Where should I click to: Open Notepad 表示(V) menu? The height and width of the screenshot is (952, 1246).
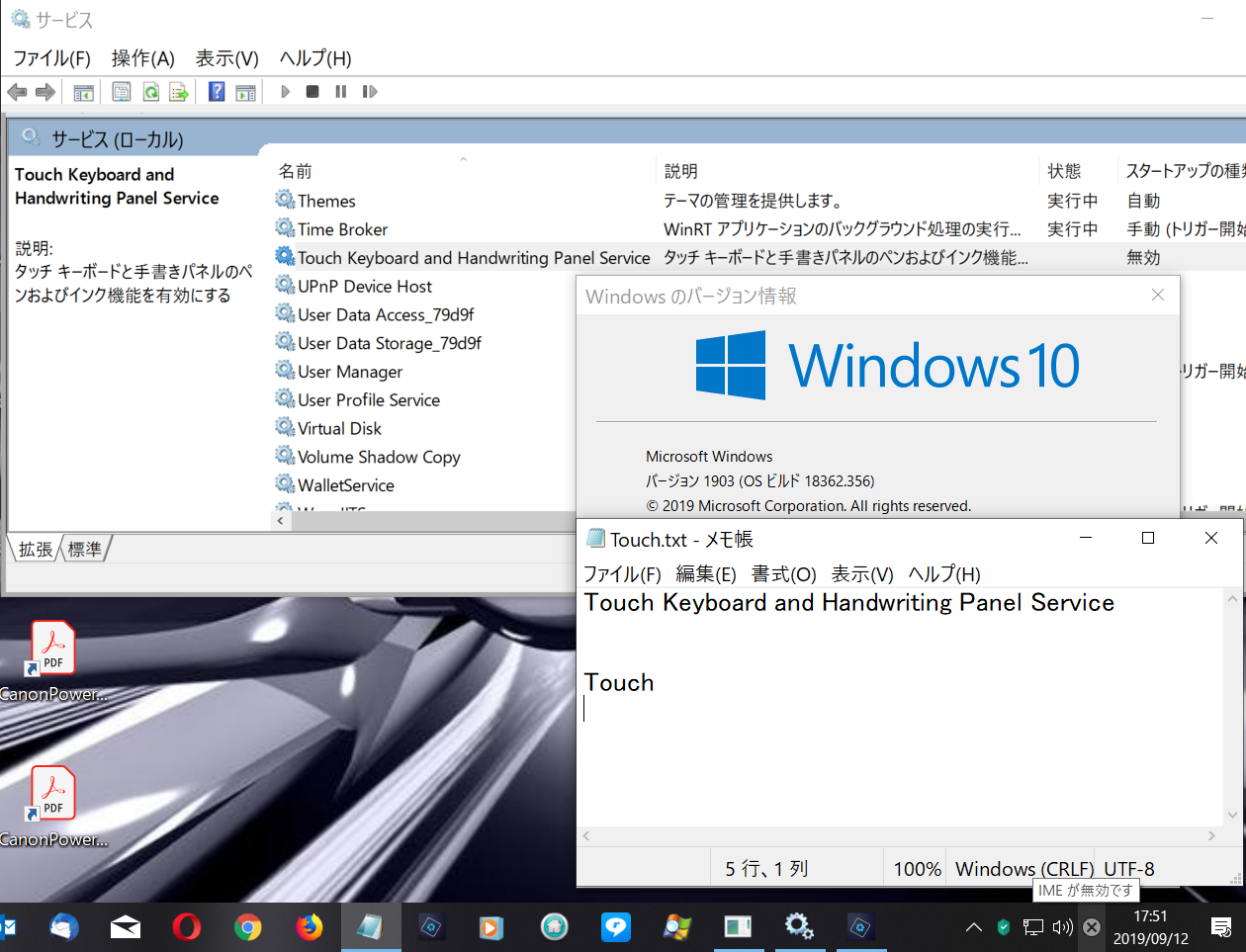point(862,574)
